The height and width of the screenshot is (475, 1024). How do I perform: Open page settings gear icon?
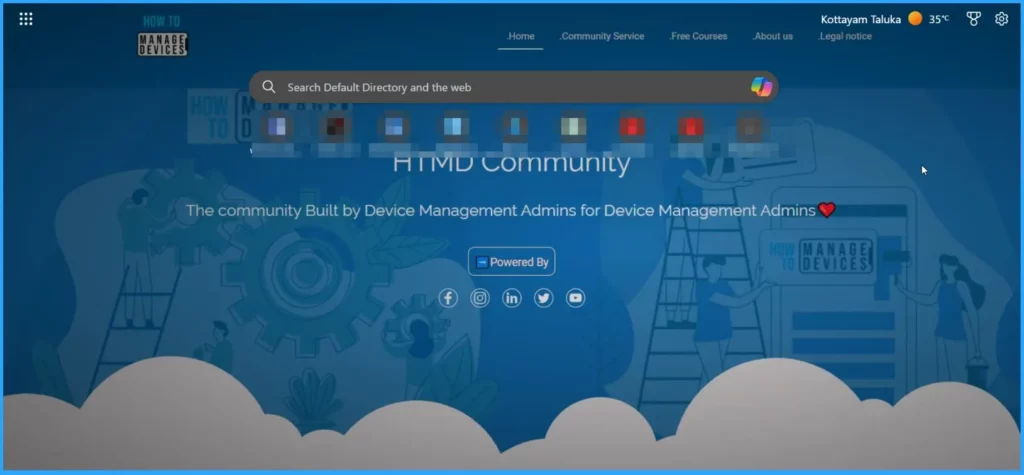(1001, 19)
